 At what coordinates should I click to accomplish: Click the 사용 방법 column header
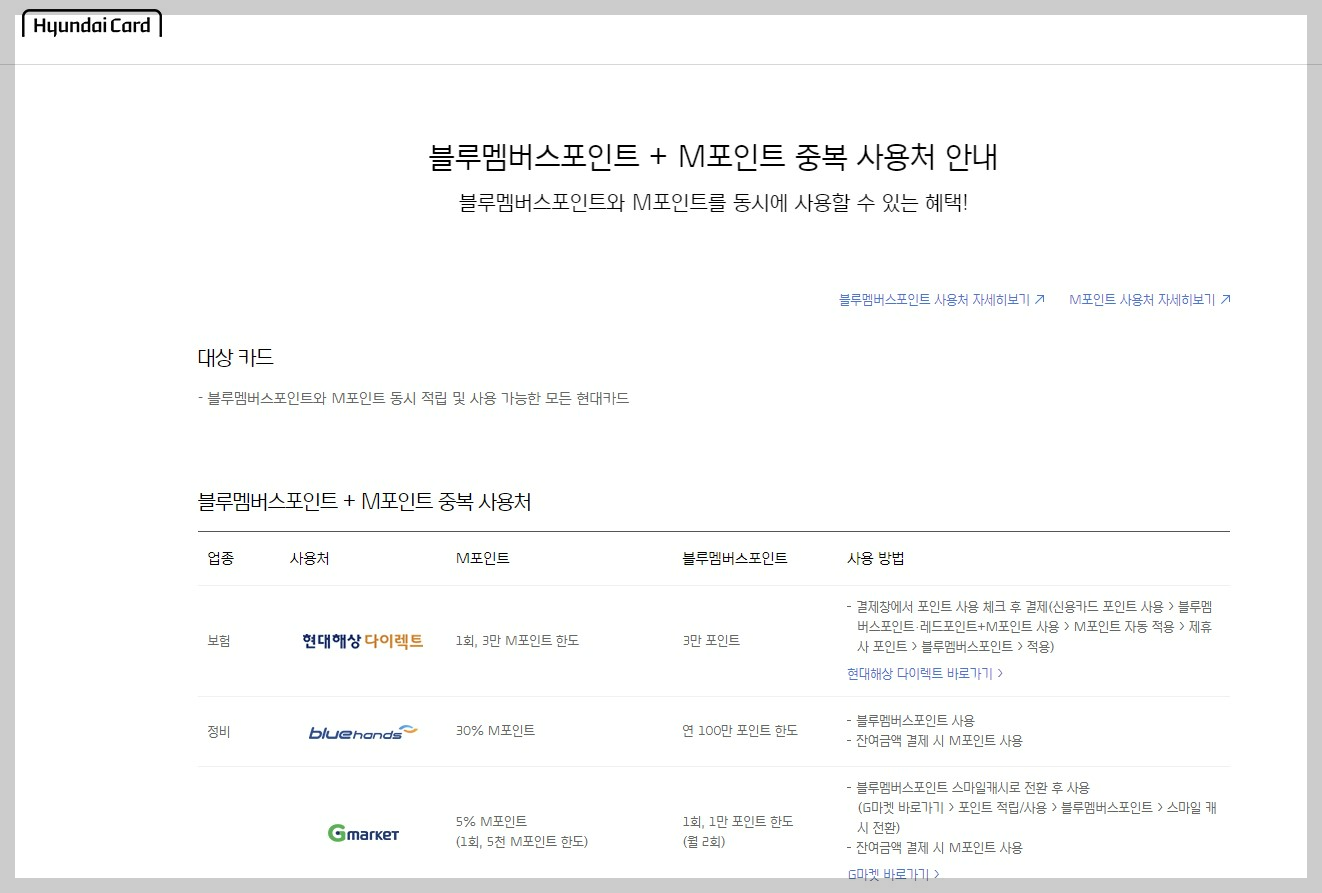click(x=875, y=558)
